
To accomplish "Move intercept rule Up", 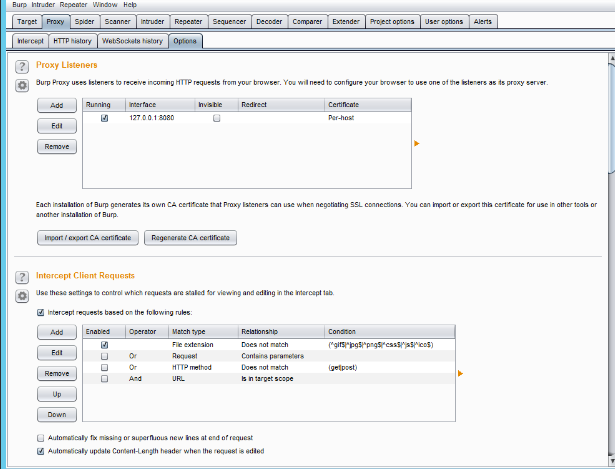I will click(x=57, y=394).
